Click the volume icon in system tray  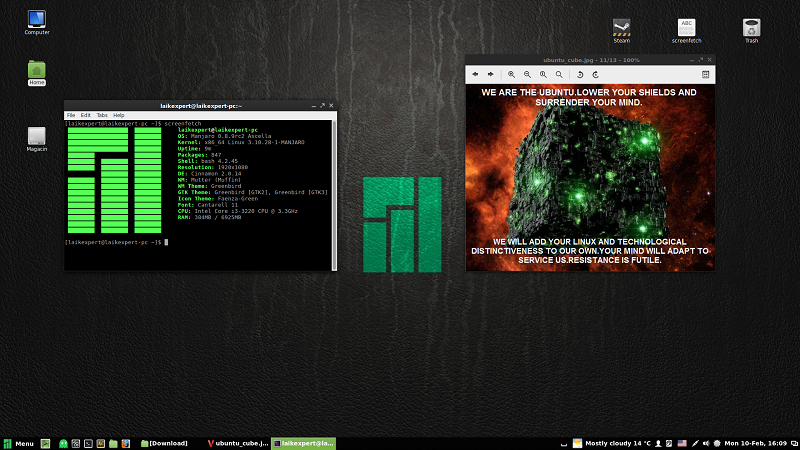coord(706,443)
